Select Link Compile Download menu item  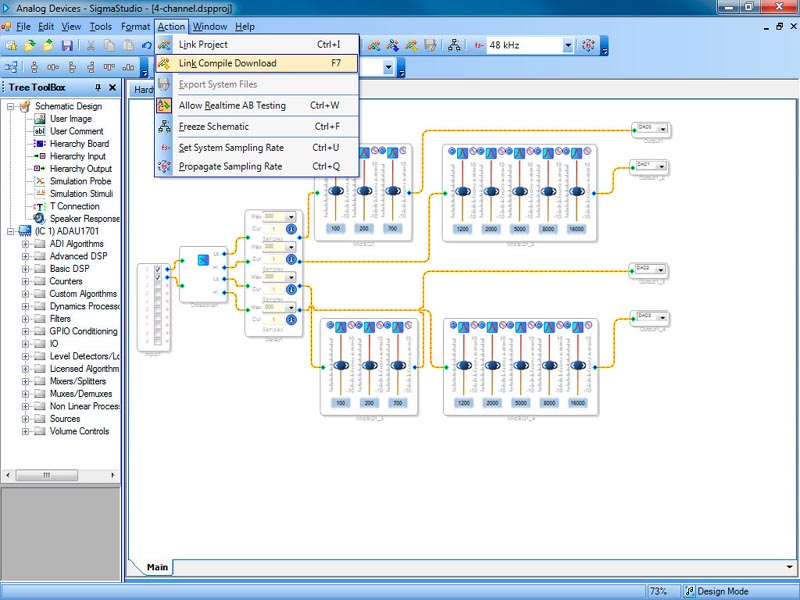point(257,63)
